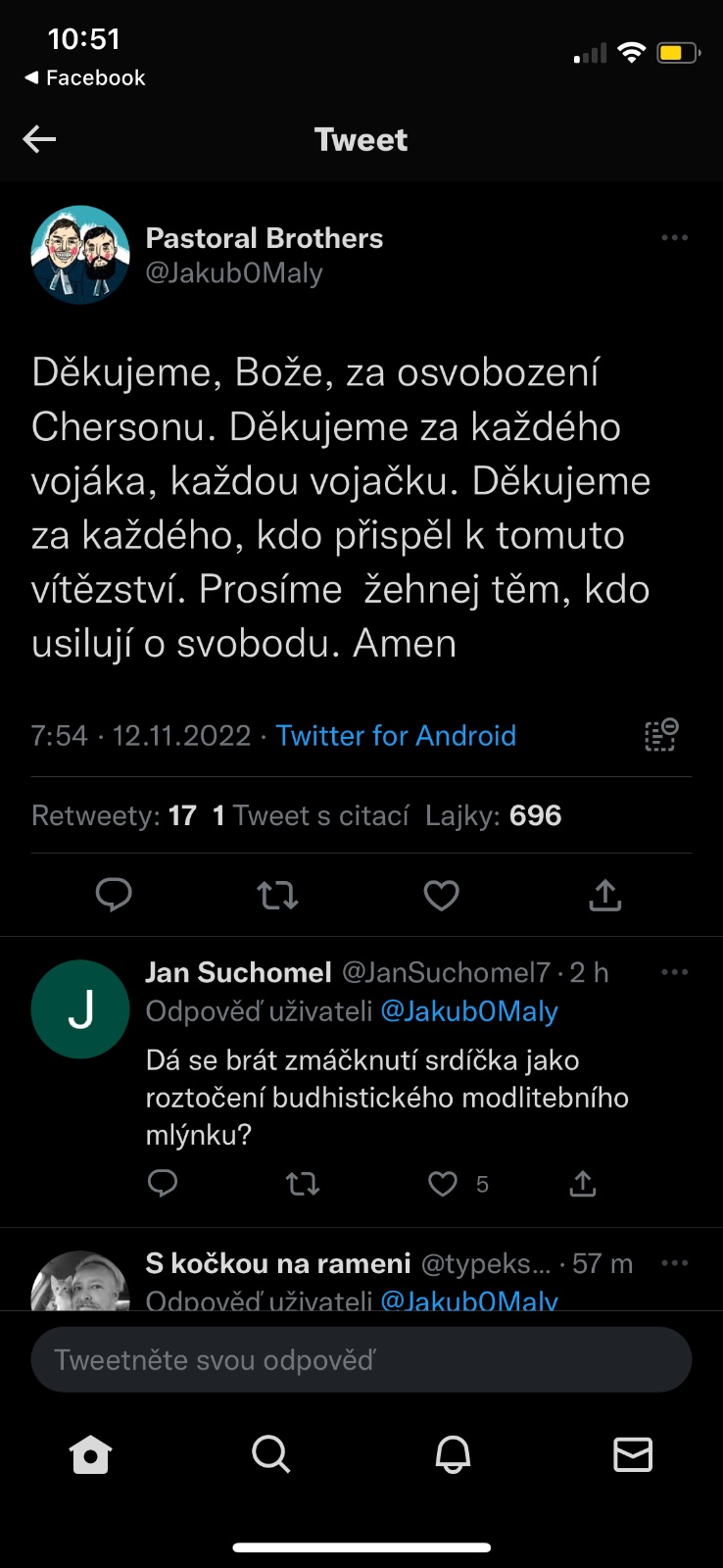Open the Notifications bell tab

(x=453, y=1455)
